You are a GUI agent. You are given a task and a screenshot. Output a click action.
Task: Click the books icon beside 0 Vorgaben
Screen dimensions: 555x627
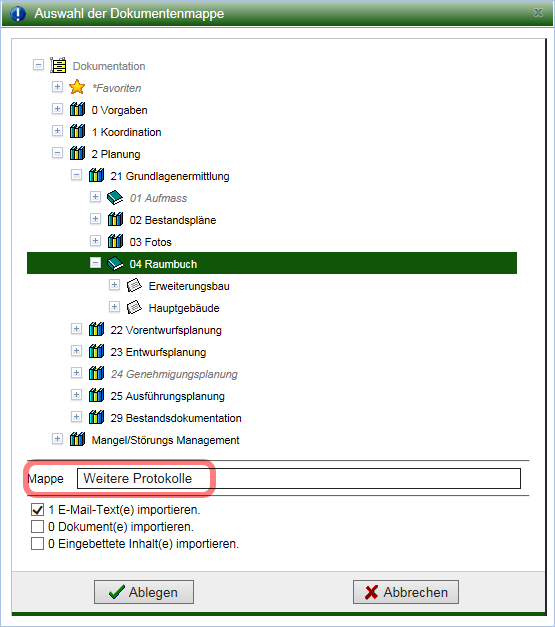[x=77, y=109]
